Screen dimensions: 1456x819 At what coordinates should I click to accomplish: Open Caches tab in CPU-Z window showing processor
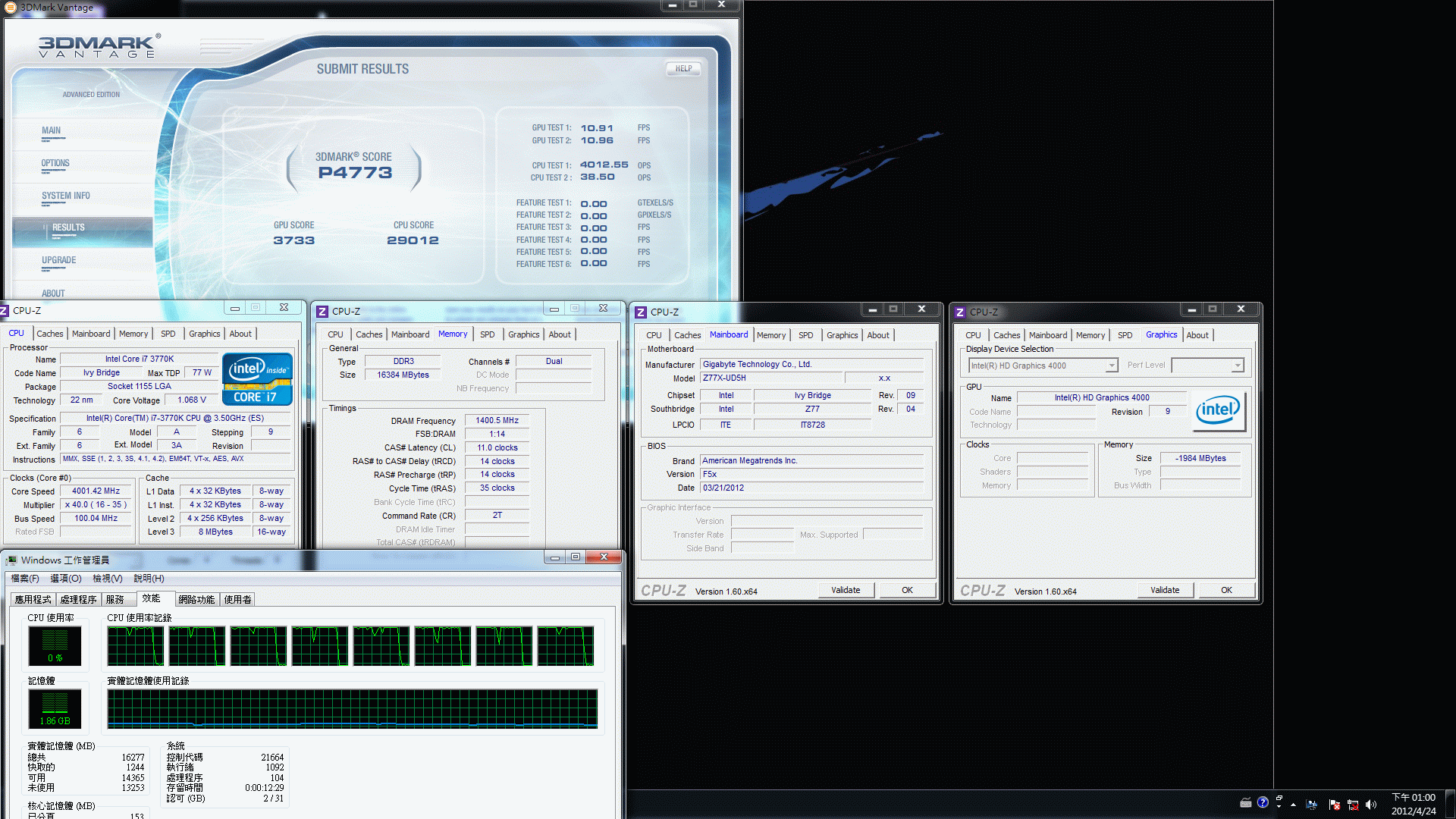point(50,334)
